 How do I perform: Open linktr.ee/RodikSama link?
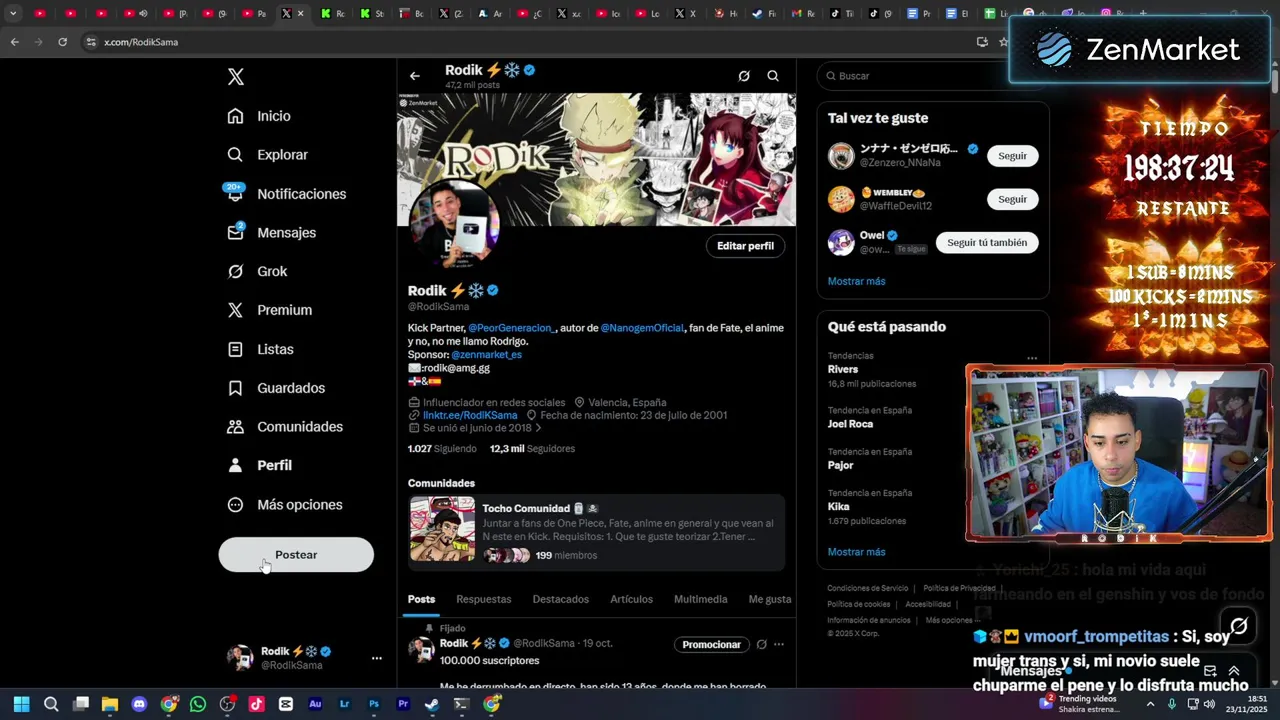pyautogui.click(x=470, y=415)
